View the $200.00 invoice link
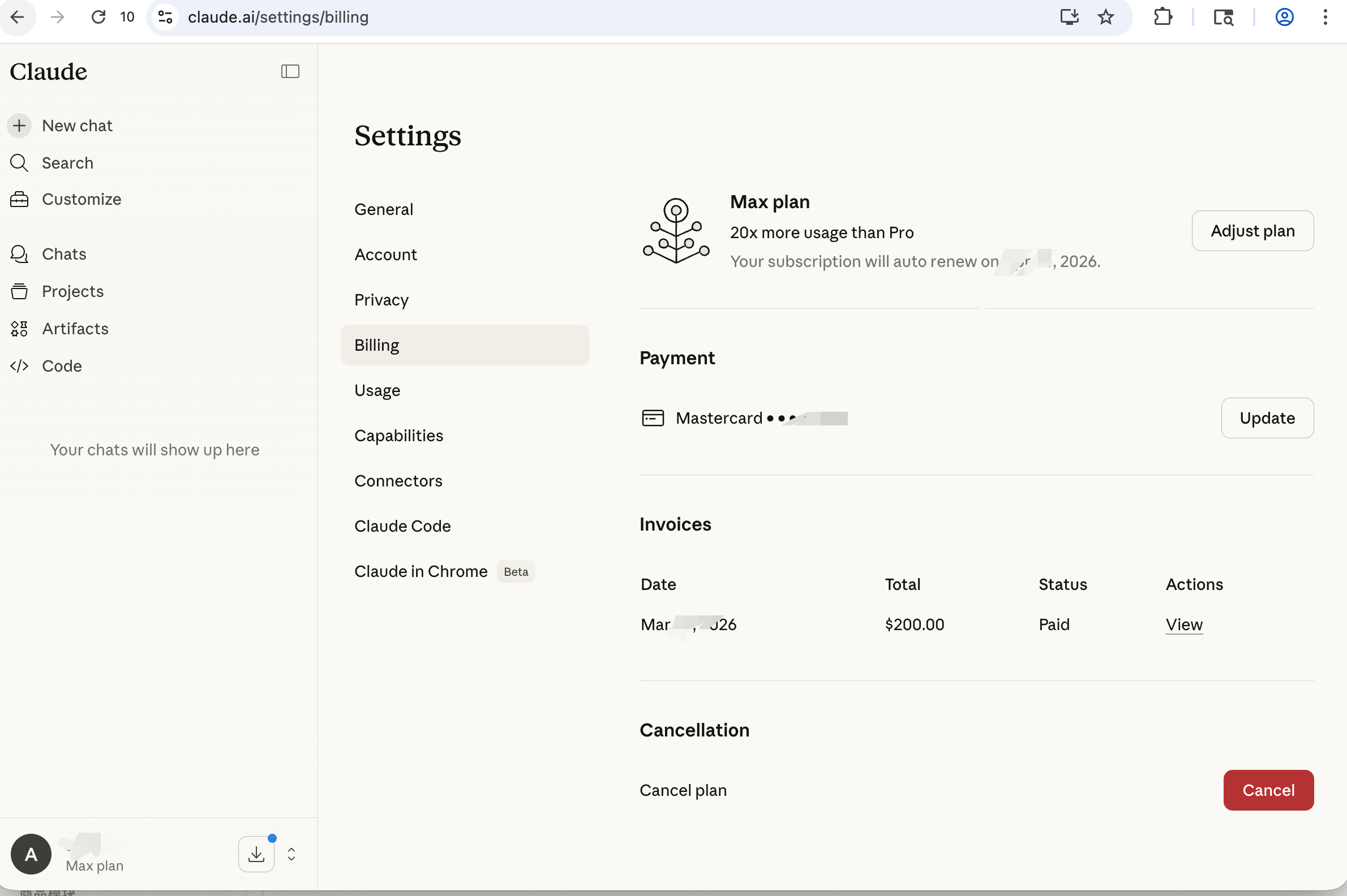1347x896 pixels. click(1183, 624)
